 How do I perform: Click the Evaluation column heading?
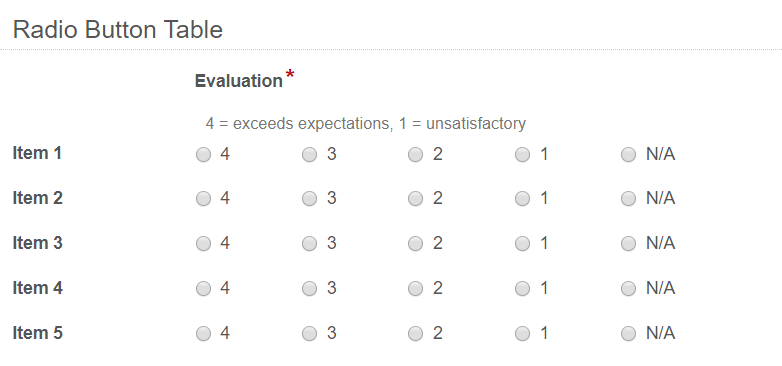click(x=239, y=81)
